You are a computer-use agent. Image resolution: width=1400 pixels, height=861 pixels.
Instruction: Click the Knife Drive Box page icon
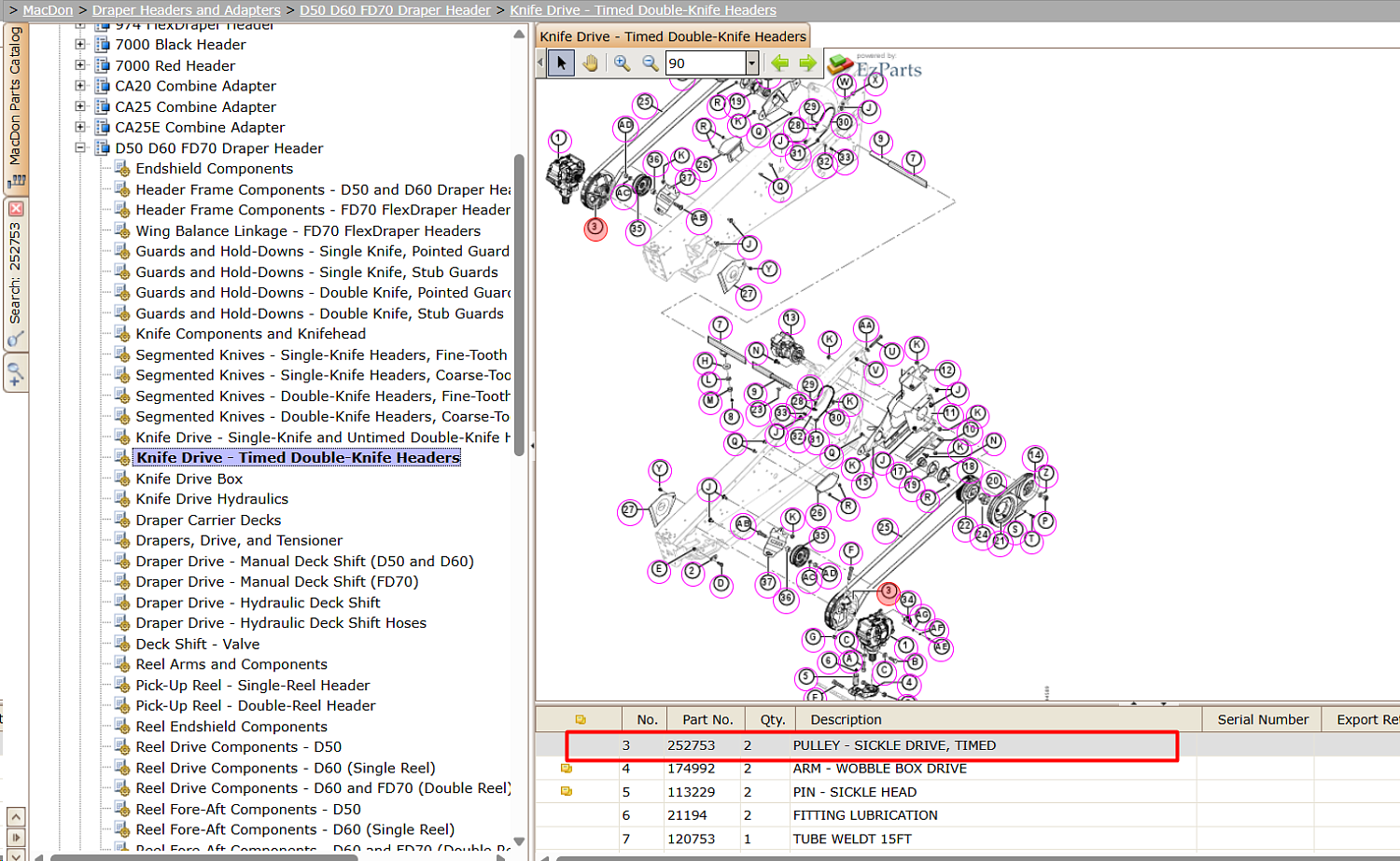click(x=121, y=479)
